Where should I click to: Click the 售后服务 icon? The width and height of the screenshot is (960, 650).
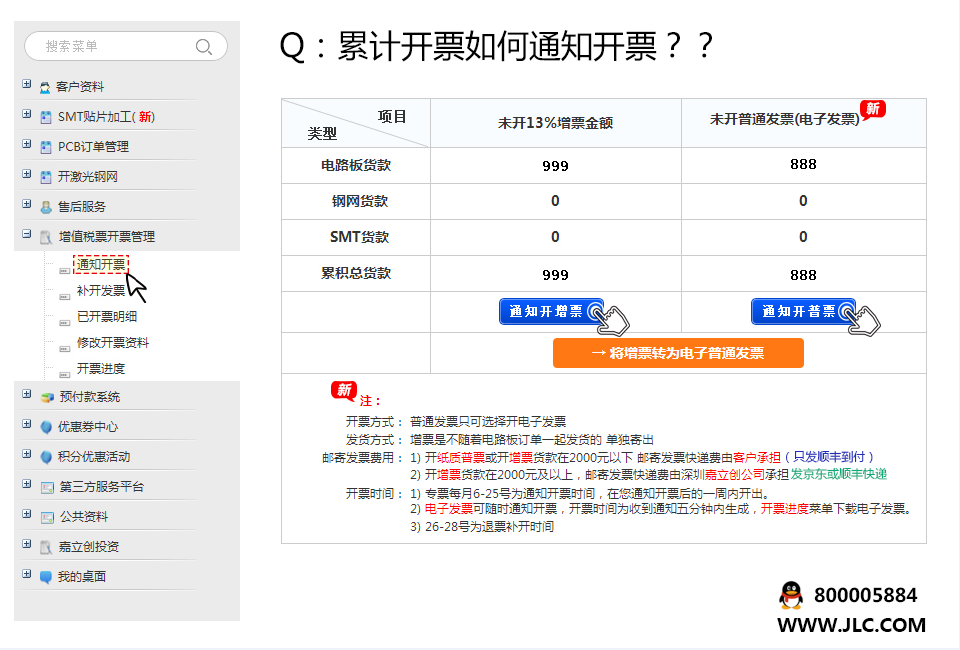[46, 208]
